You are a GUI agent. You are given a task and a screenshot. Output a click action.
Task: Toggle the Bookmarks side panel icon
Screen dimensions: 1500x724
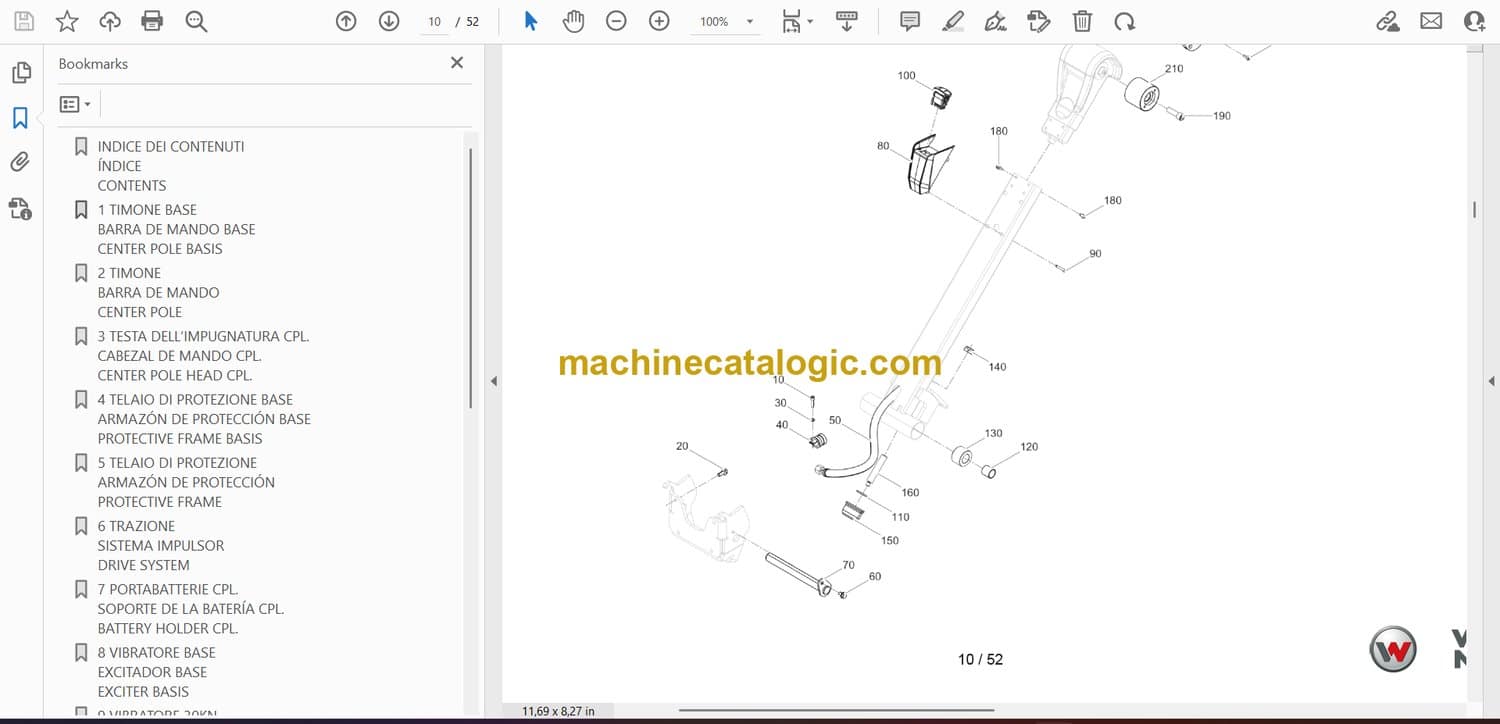[x=20, y=118]
